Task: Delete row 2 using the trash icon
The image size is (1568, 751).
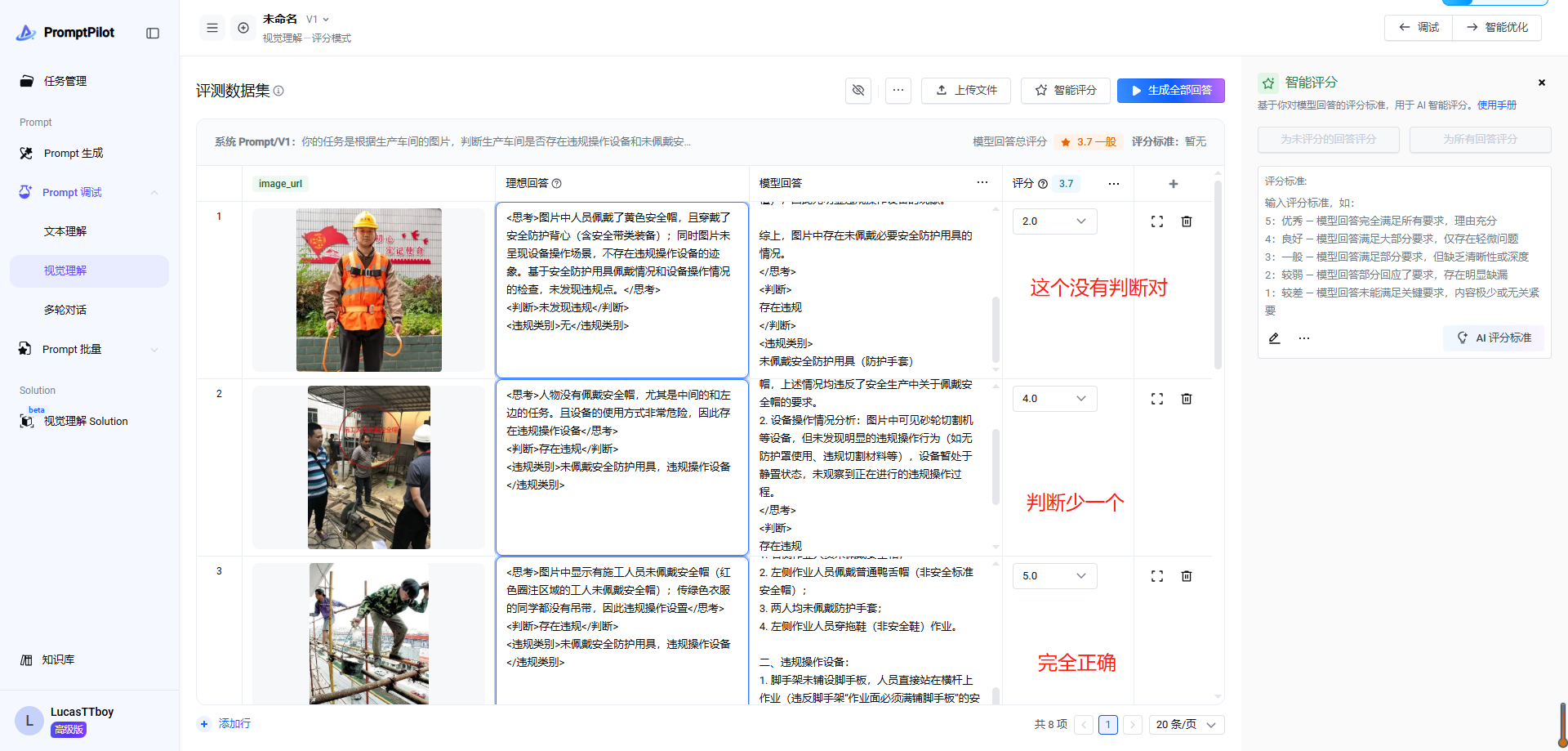Action: point(1187,399)
